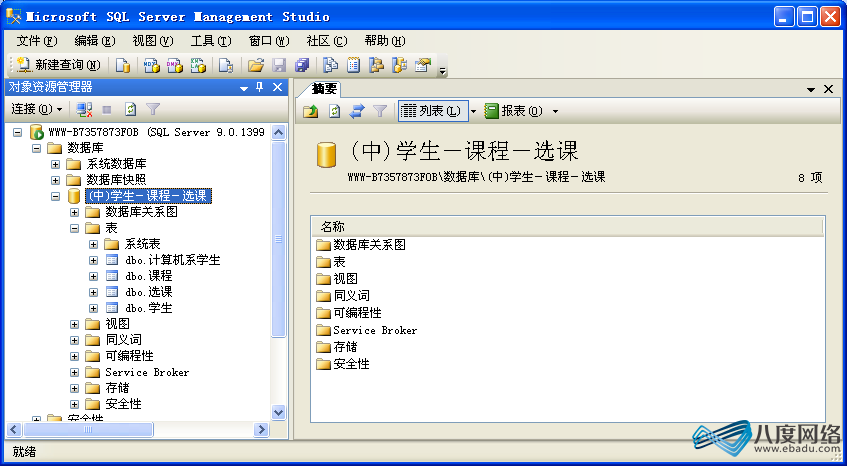
Task: Select the dbo.学生 table in tree
Action: point(149,308)
